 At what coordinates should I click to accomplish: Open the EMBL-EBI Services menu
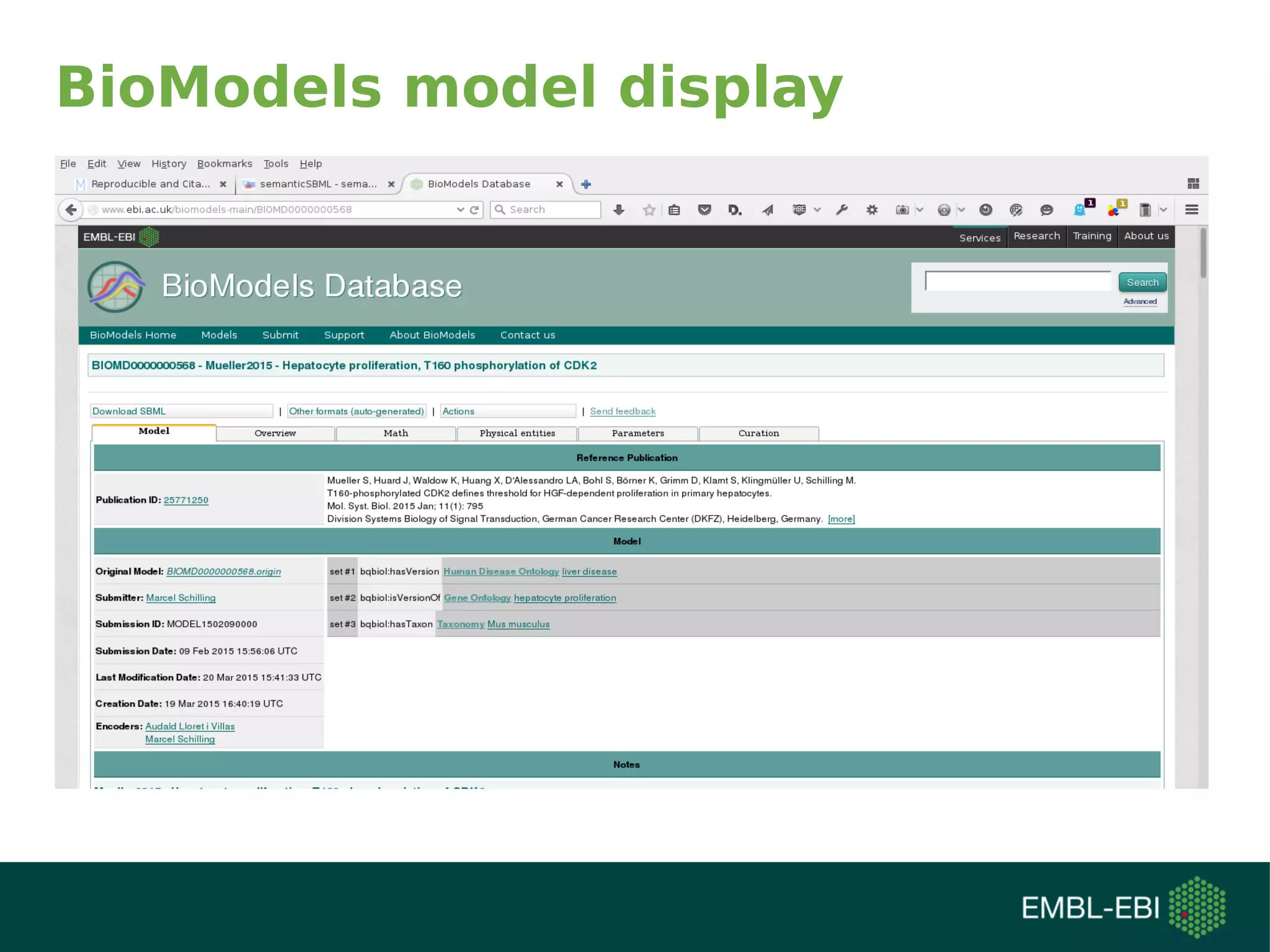pos(980,237)
